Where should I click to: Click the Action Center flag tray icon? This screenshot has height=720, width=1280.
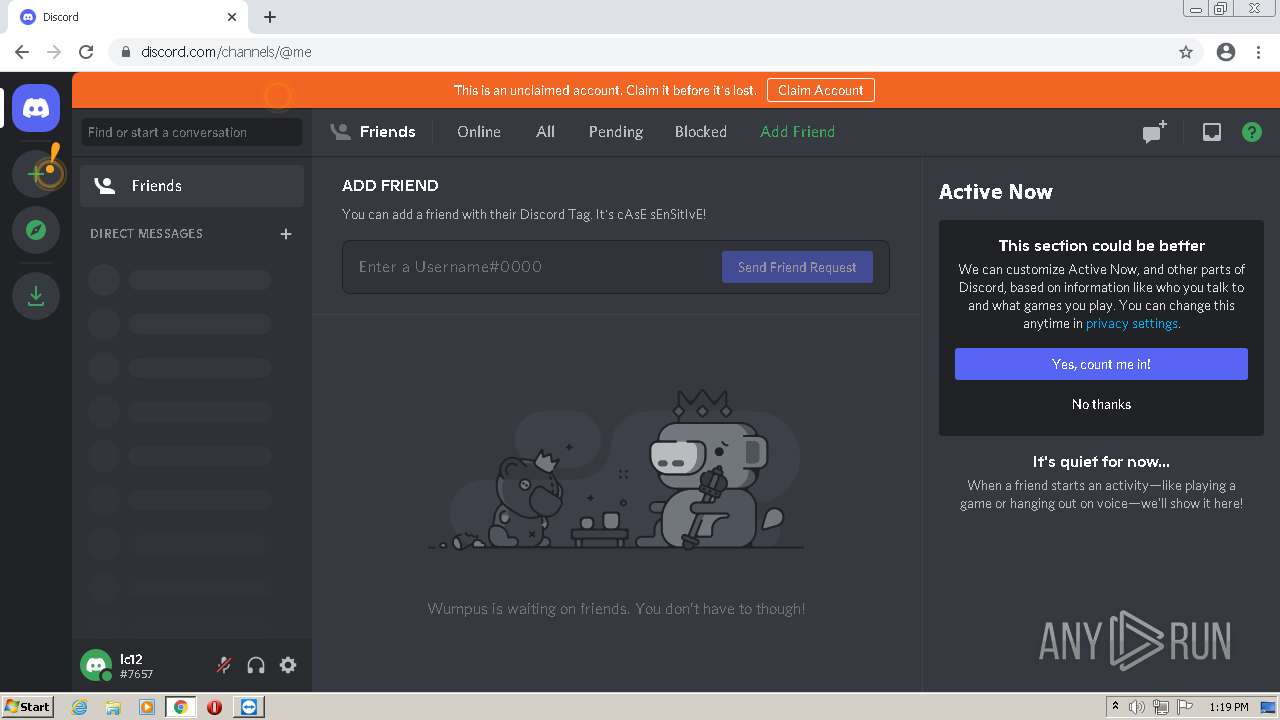tap(1184, 707)
